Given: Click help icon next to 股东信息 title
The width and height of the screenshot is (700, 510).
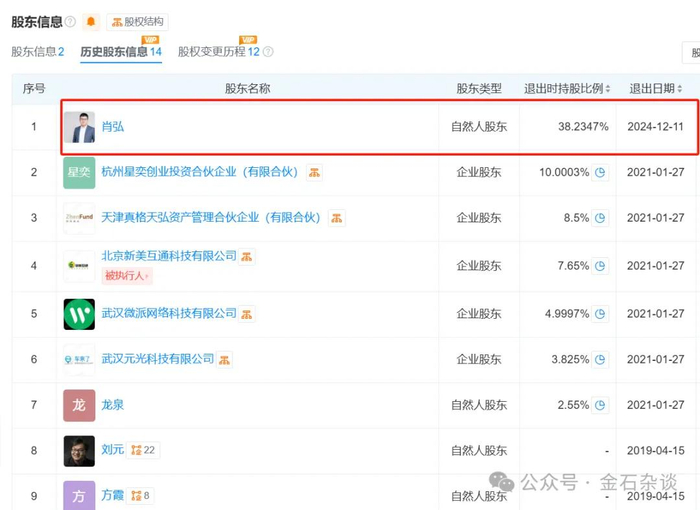Looking at the screenshot, I should point(70,21).
